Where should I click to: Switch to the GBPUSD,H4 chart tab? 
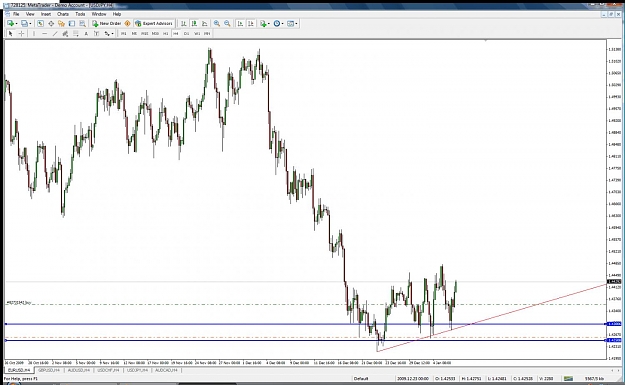pos(49,370)
